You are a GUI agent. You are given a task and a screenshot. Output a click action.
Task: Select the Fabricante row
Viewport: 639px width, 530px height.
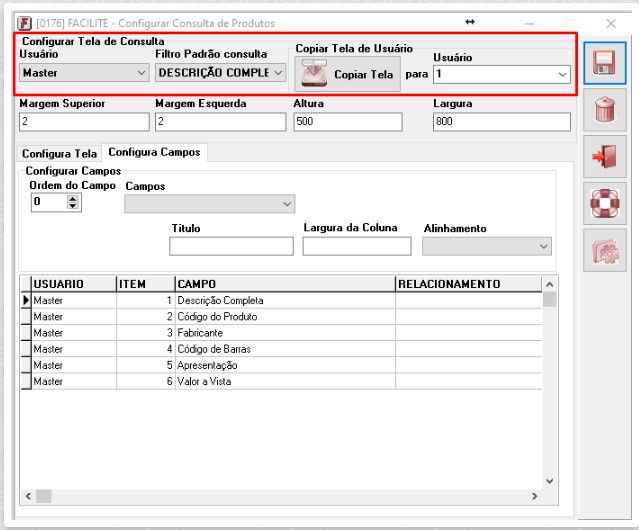pyautogui.click(x=282, y=333)
